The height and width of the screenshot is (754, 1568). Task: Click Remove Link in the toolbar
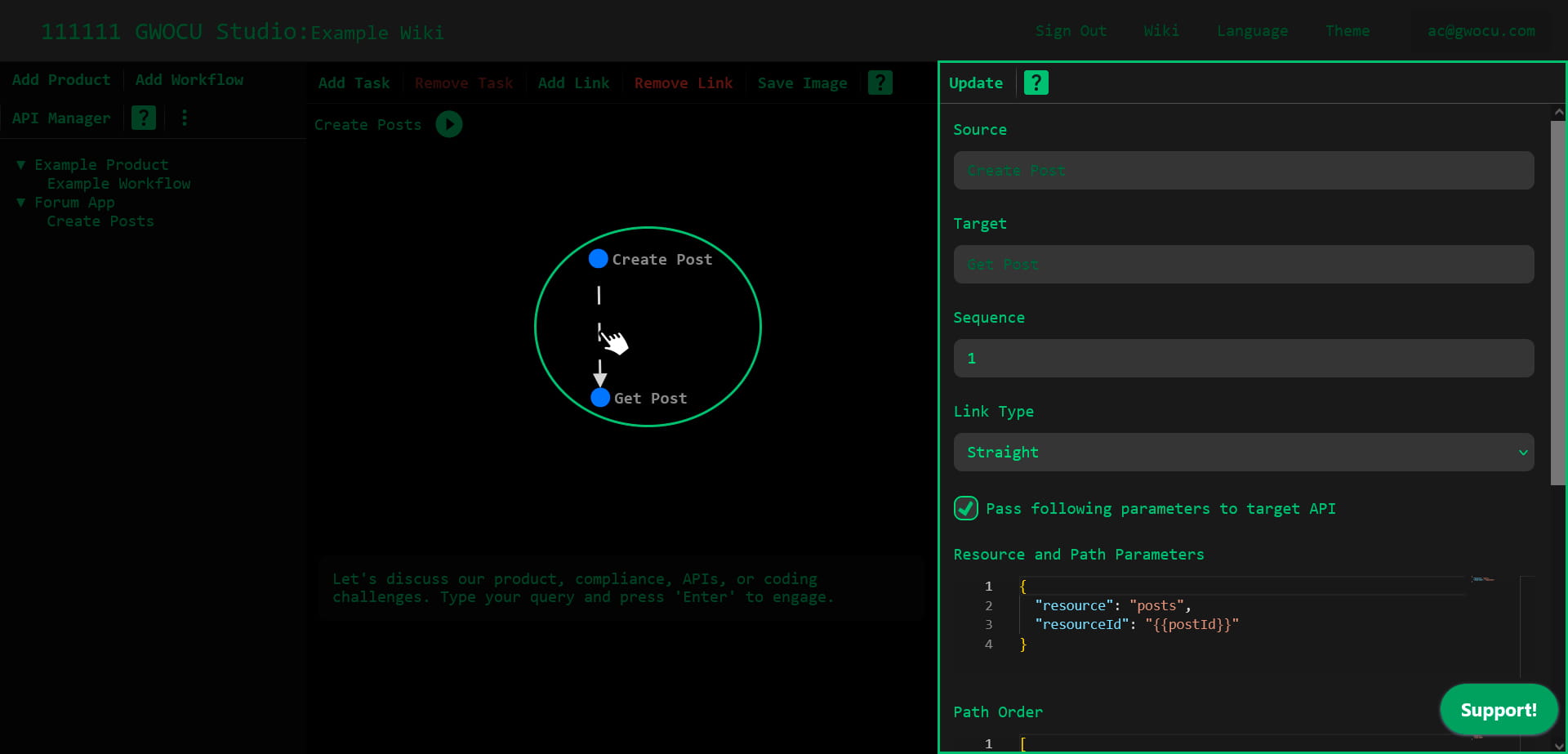[x=684, y=83]
